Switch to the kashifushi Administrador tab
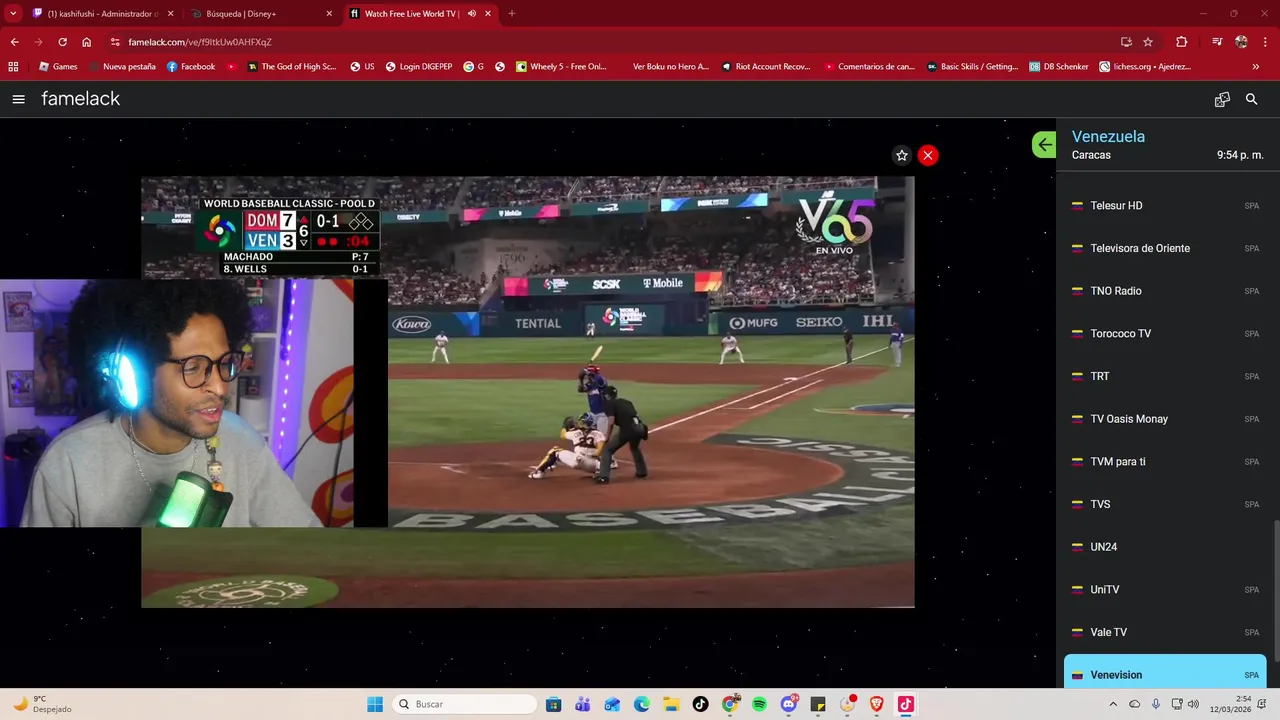 103,14
